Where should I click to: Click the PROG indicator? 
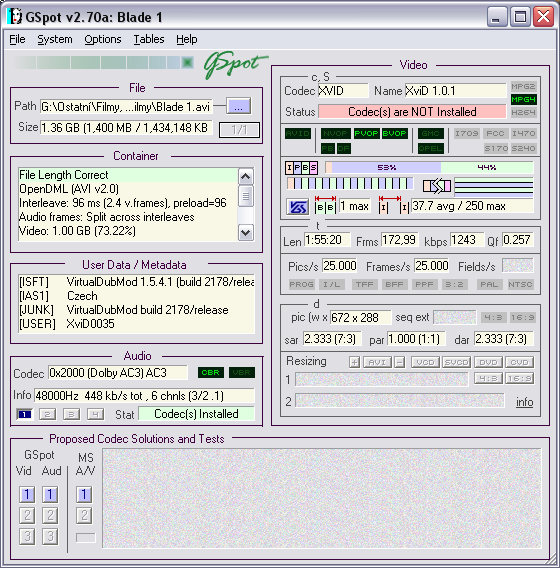[x=301, y=284]
